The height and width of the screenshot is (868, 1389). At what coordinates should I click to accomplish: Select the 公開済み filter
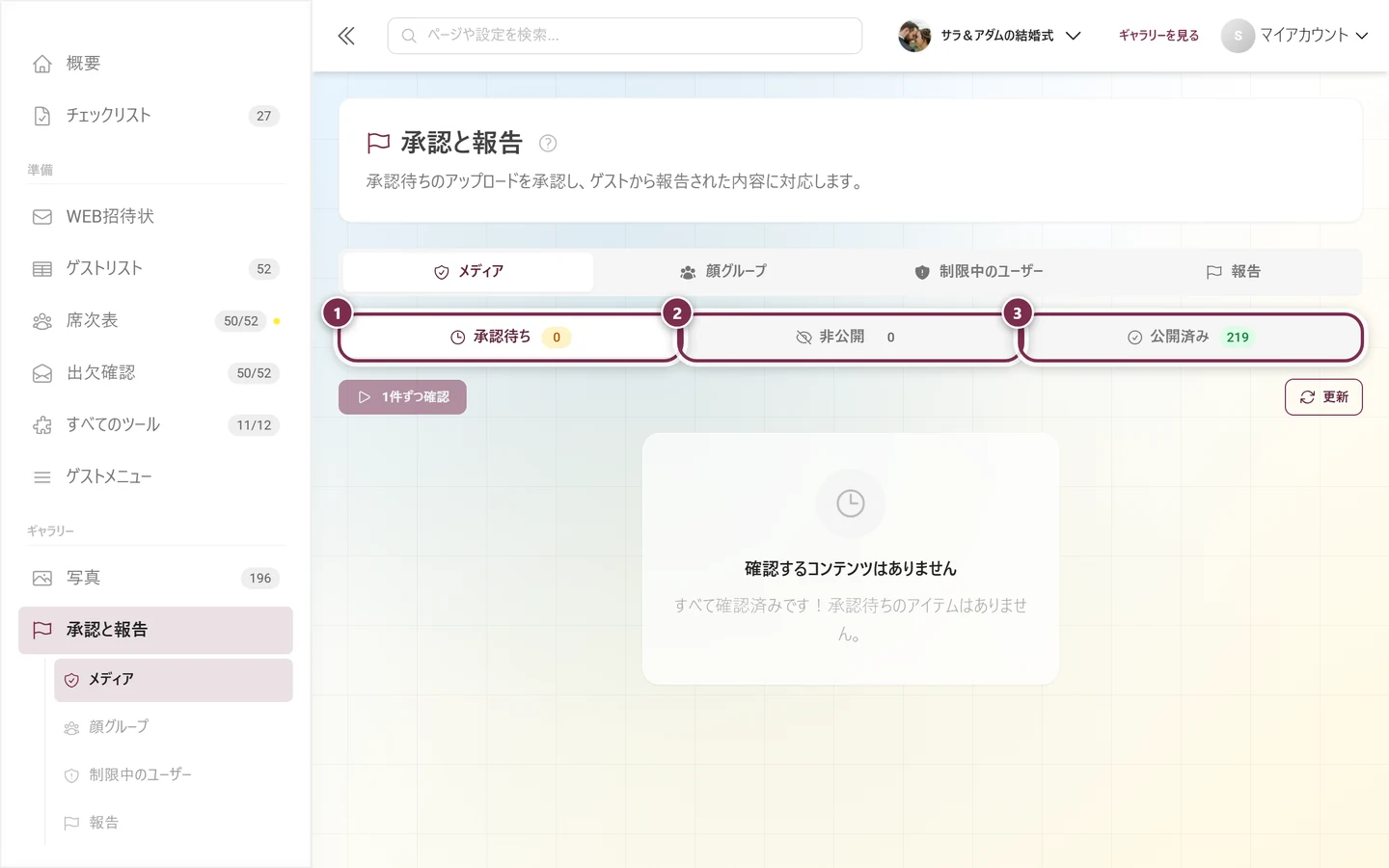[1190, 338]
